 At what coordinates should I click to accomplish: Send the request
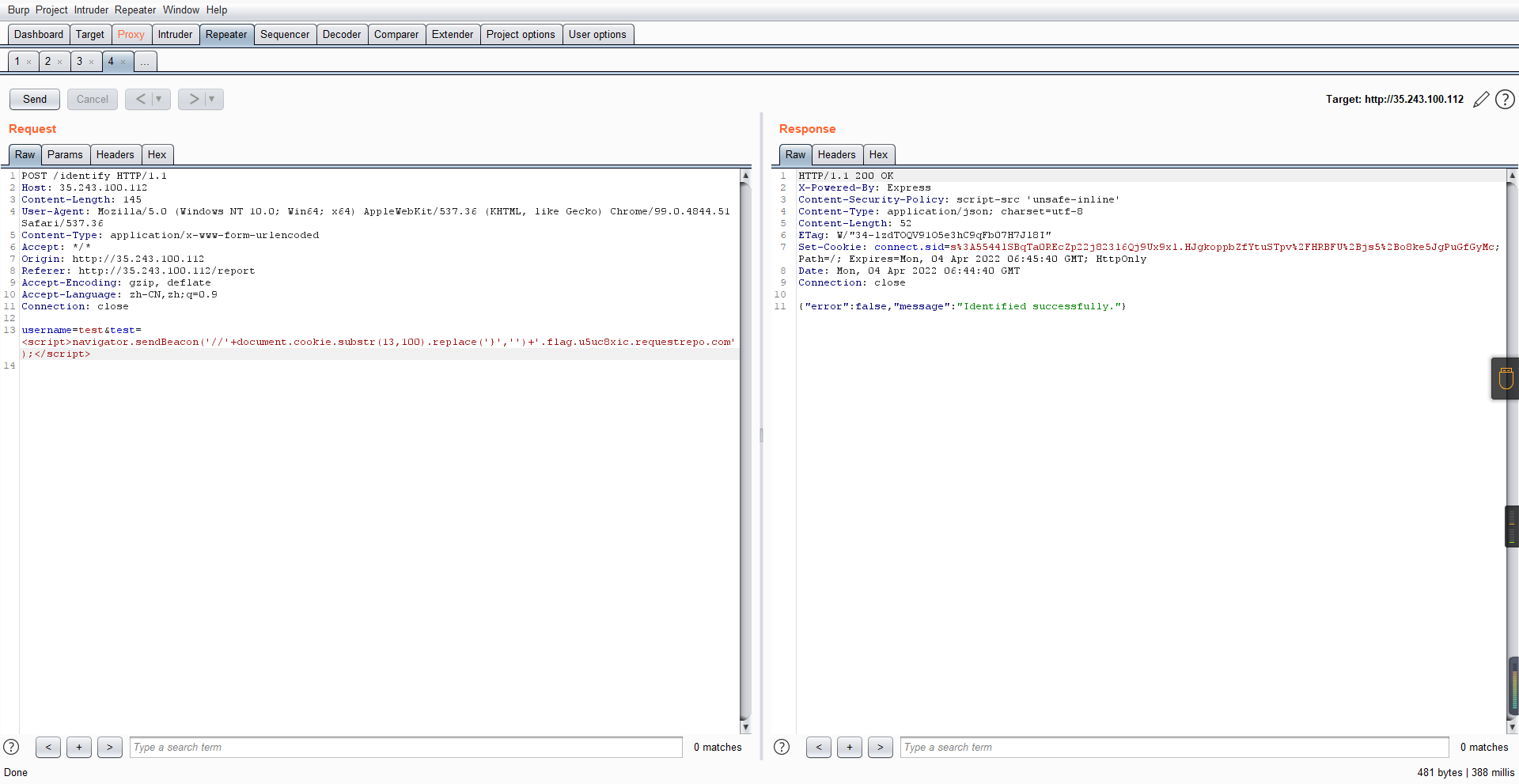[x=35, y=99]
